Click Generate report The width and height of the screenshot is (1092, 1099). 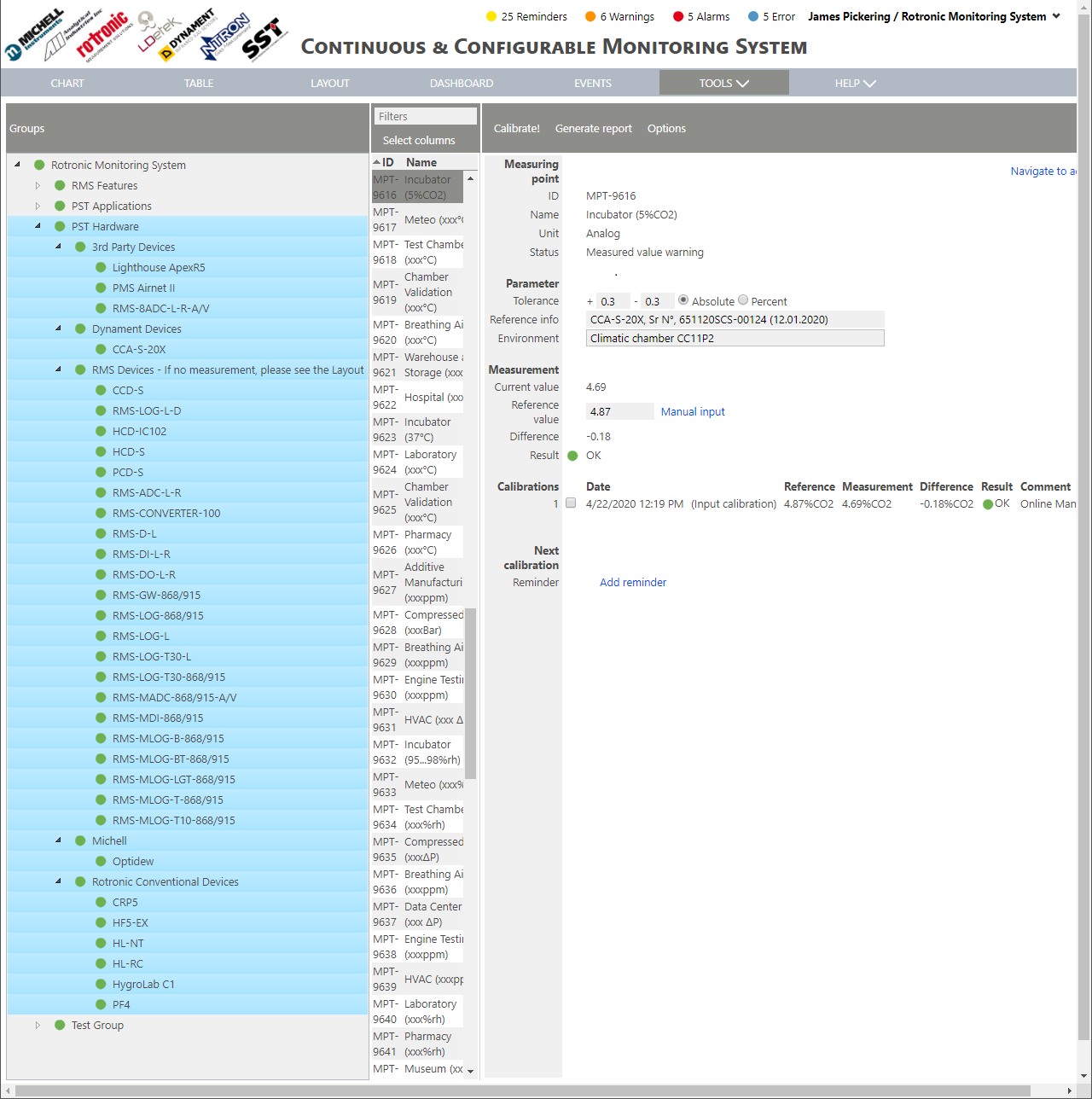[594, 129]
